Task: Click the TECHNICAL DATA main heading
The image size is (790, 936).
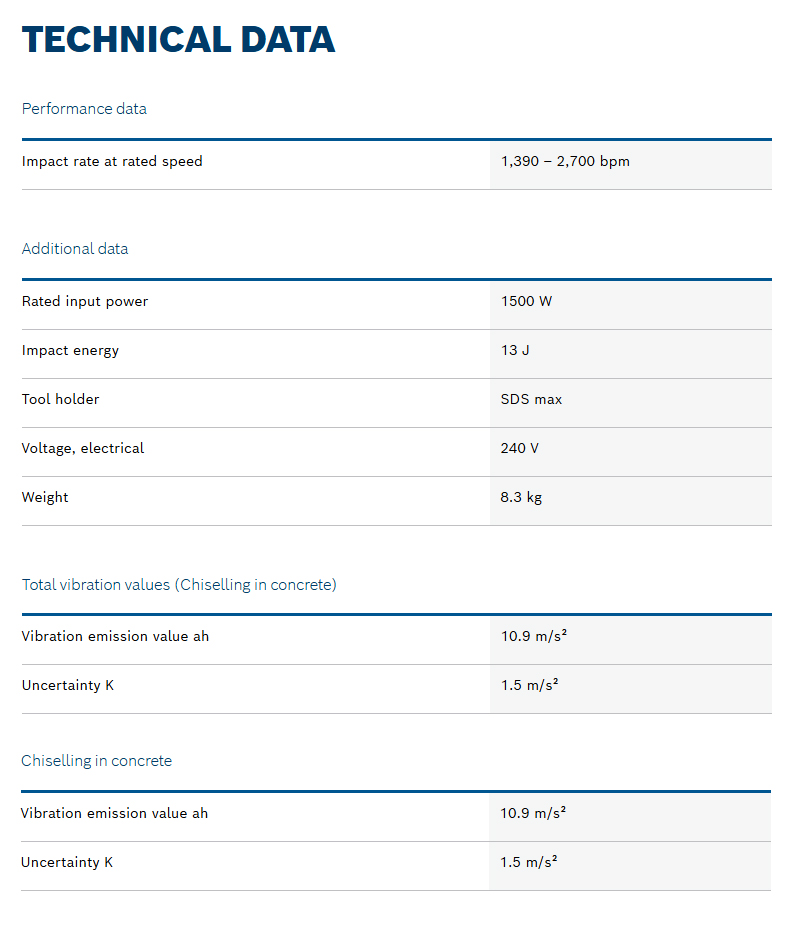Action: click(178, 39)
